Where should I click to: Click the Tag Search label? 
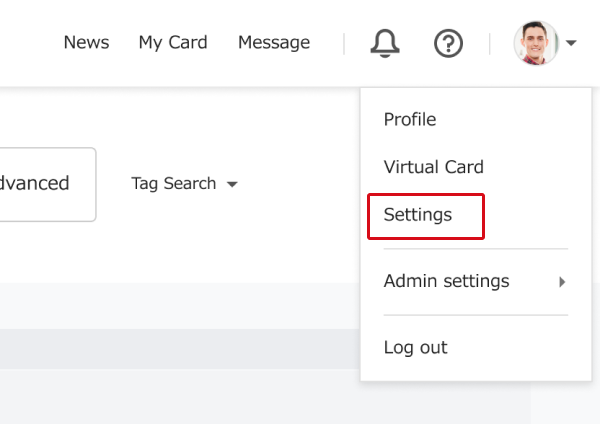tap(174, 184)
